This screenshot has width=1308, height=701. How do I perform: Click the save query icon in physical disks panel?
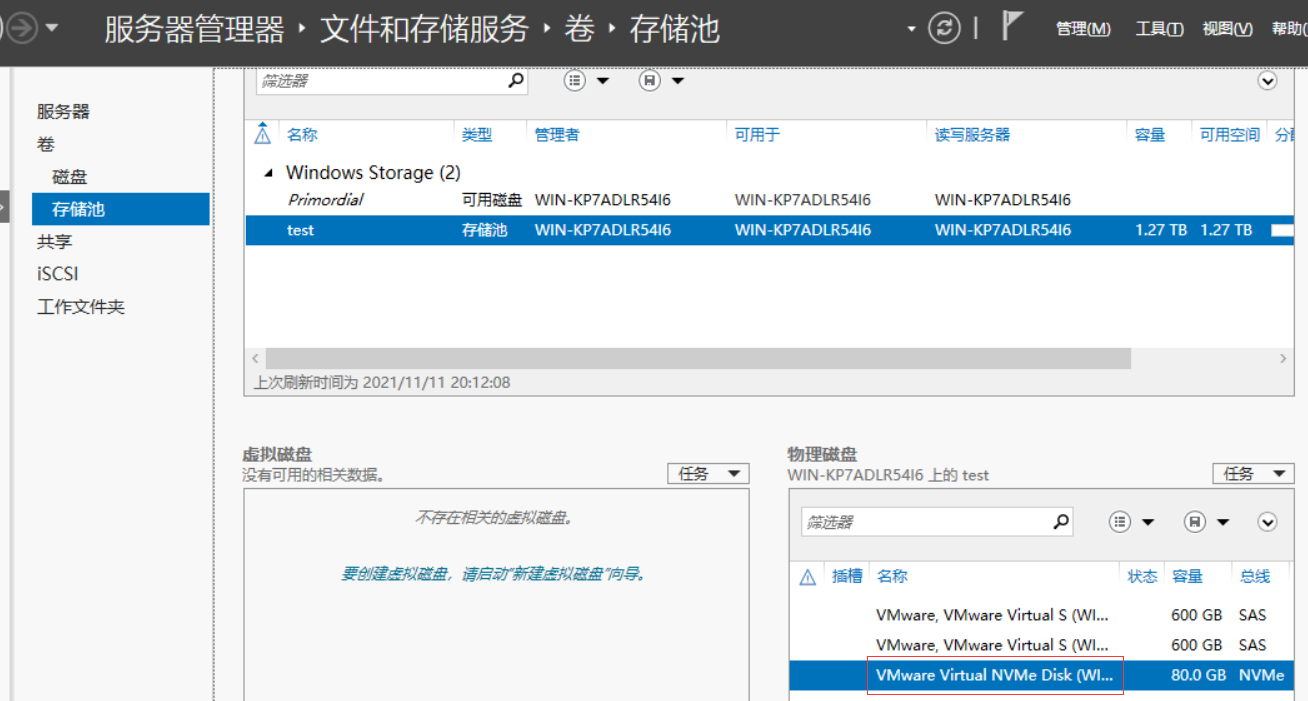pyautogui.click(x=1194, y=521)
